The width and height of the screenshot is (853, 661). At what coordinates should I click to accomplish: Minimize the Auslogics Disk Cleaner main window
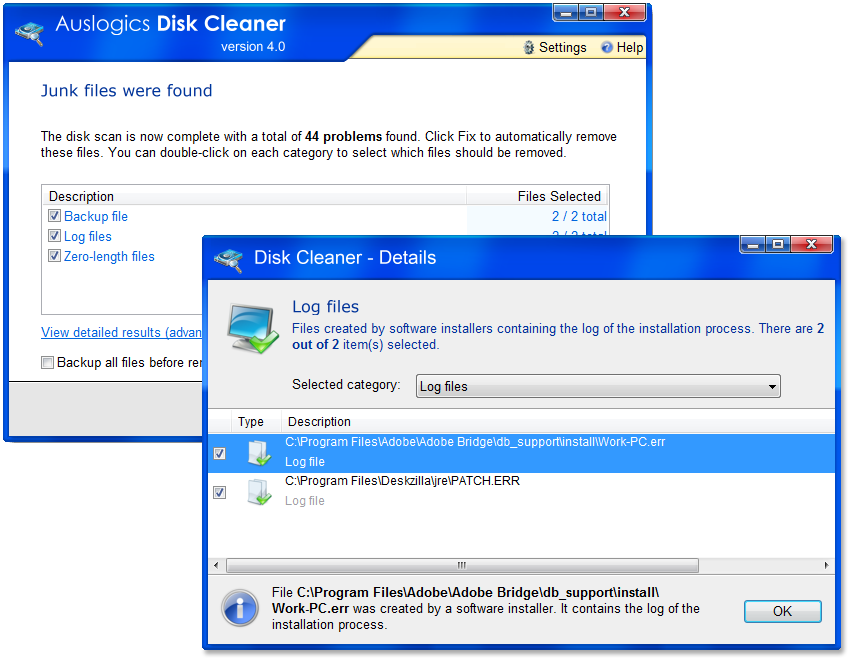point(566,12)
